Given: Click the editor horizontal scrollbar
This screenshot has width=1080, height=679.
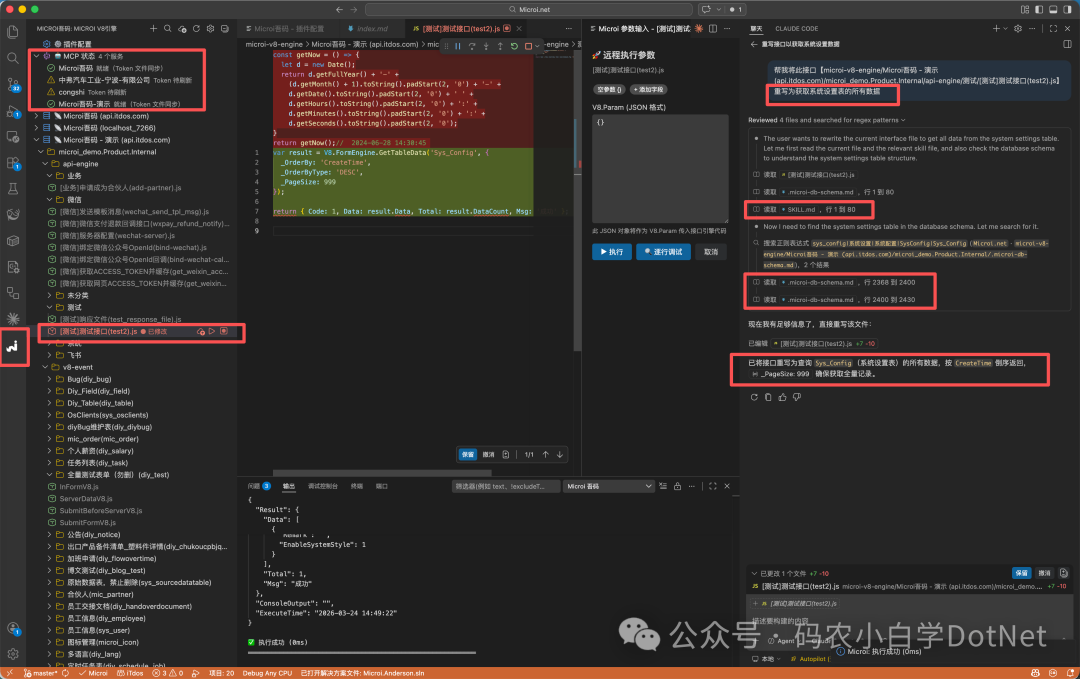Looking at the screenshot, I should click(382, 472).
